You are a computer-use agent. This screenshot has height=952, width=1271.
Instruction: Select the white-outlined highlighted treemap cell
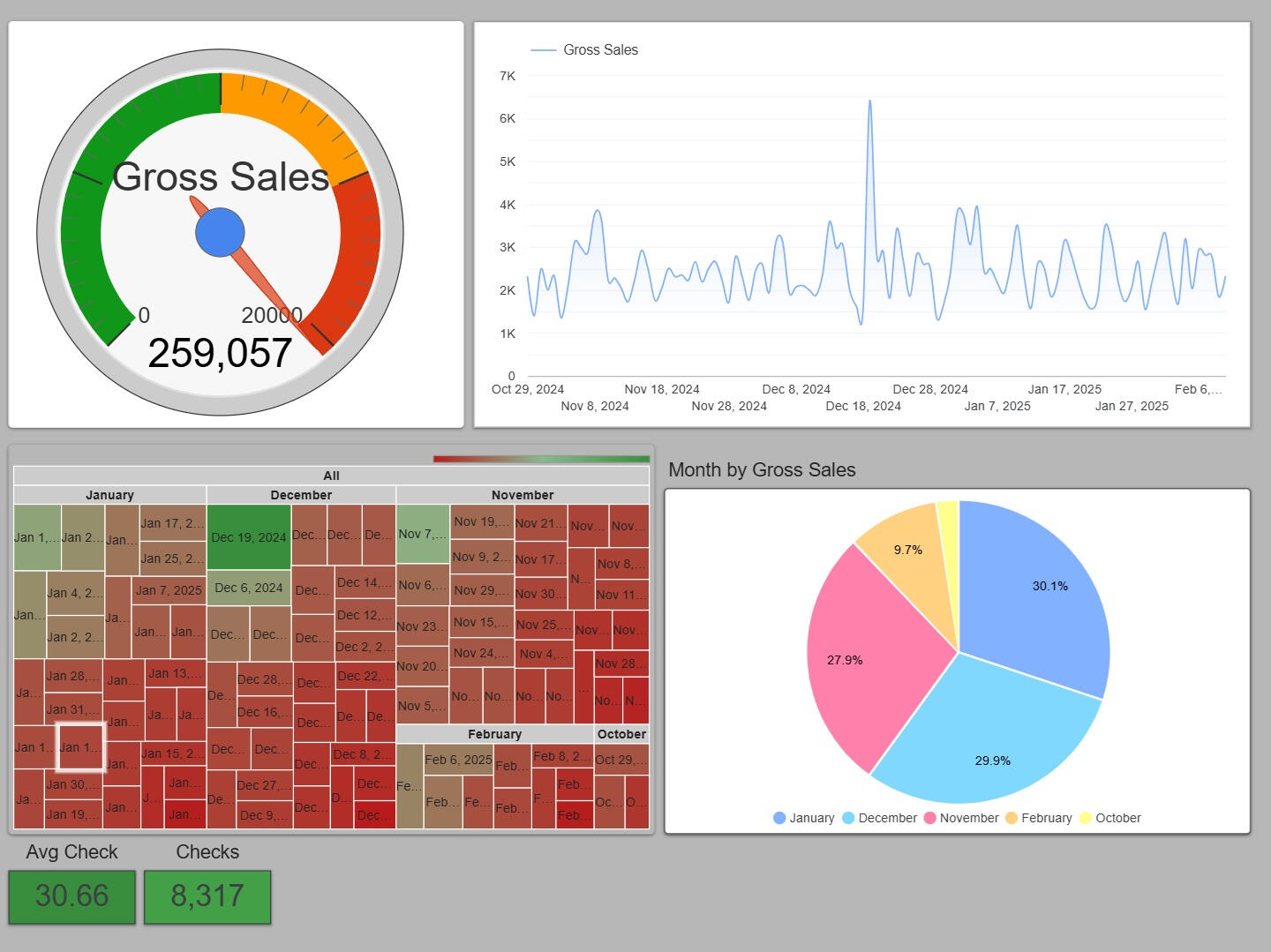tap(81, 747)
